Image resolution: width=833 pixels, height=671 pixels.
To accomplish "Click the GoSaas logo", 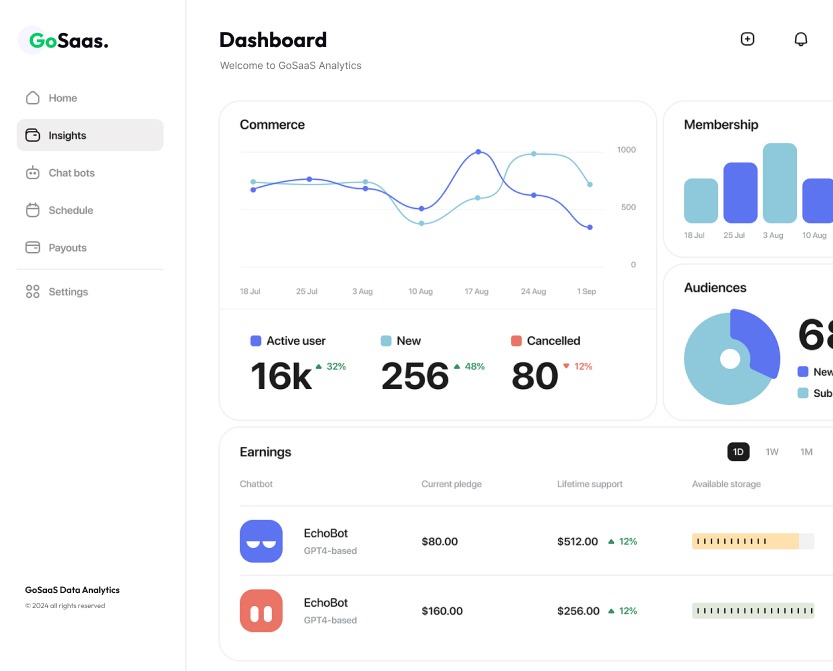I will coord(68,41).
